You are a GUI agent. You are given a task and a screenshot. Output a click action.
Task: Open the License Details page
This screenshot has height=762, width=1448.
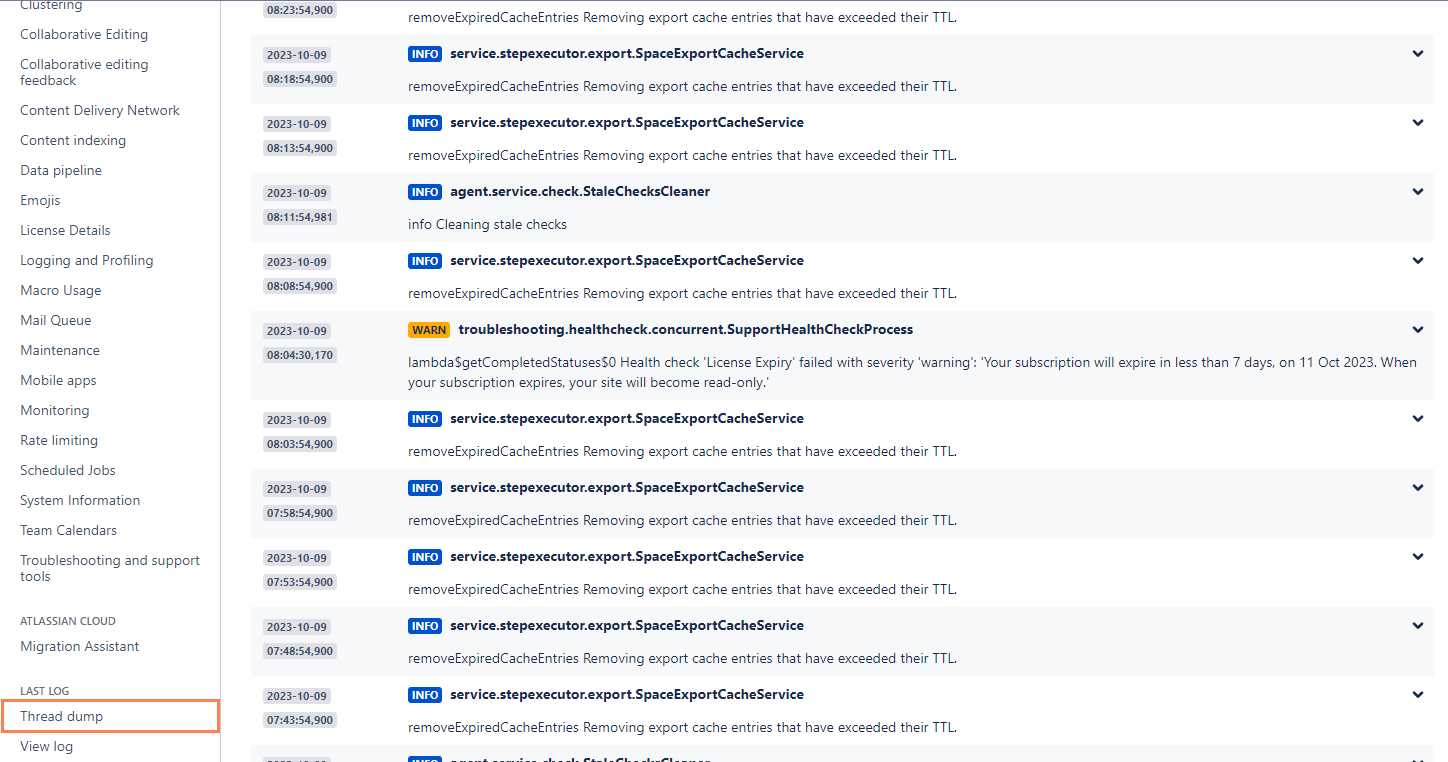[x=65, y=230]
